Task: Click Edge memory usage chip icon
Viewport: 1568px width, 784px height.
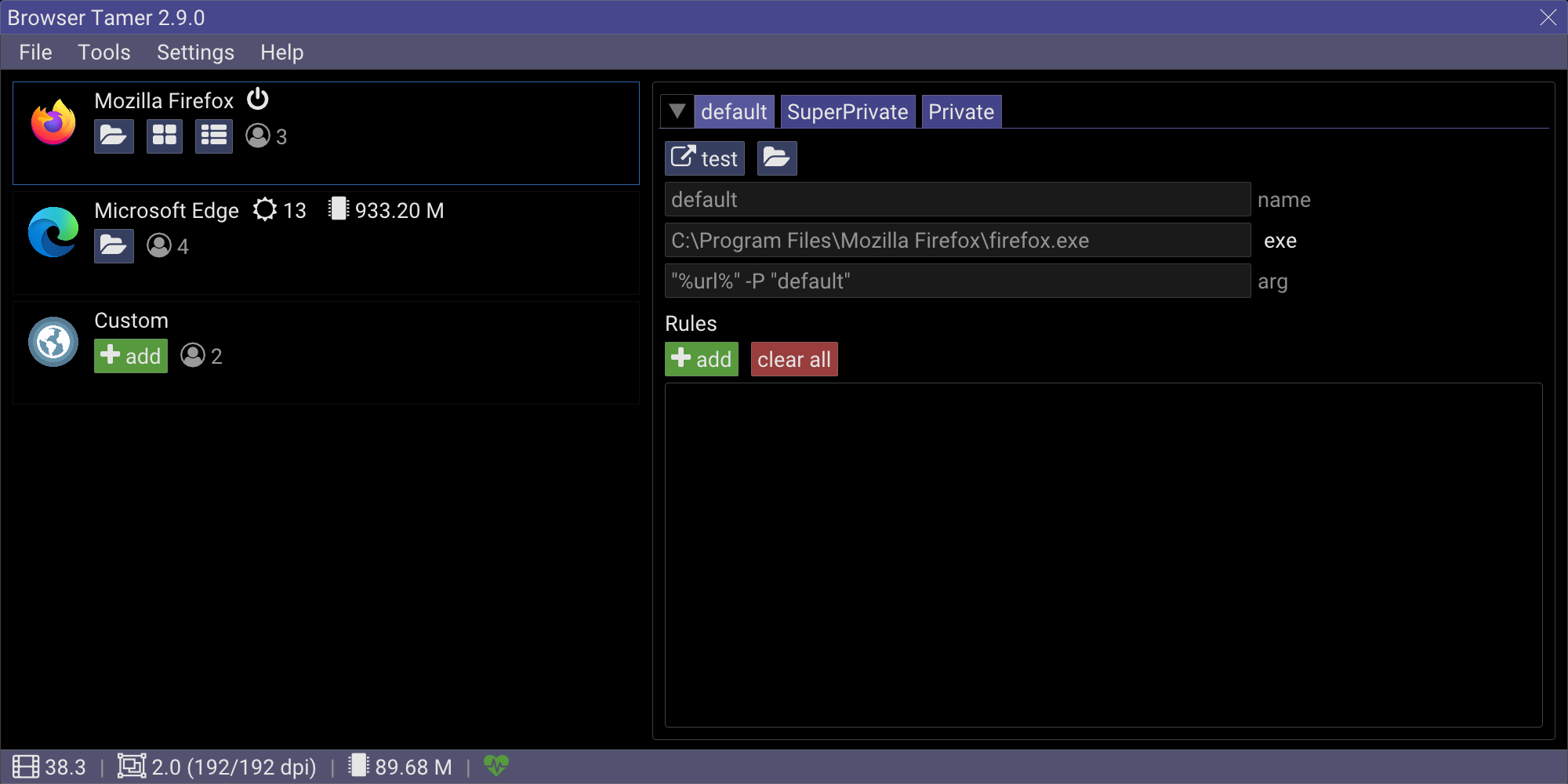Action: (339, 209)
